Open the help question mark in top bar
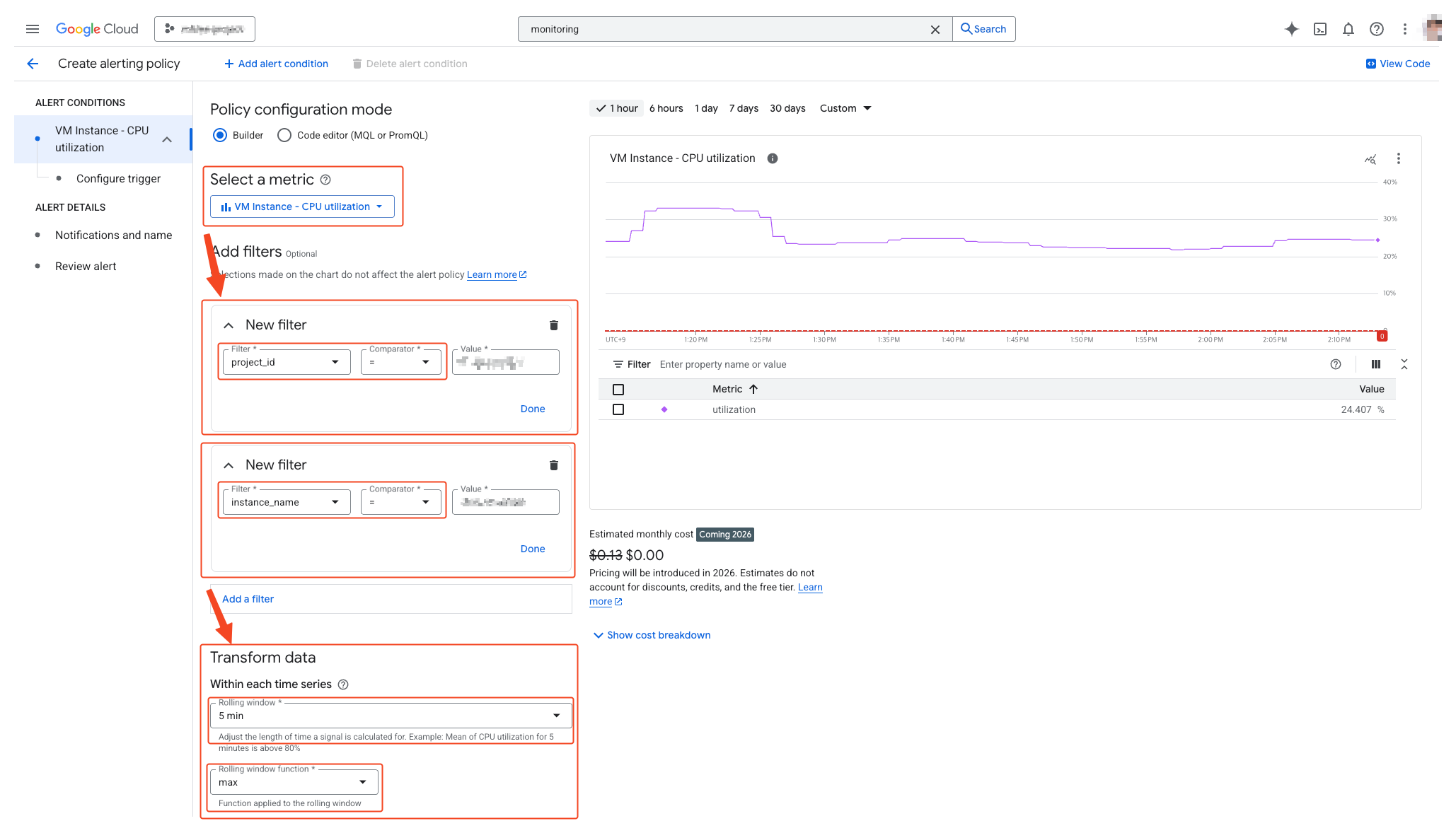1456x833 pixels. [x=1376, y=29]
